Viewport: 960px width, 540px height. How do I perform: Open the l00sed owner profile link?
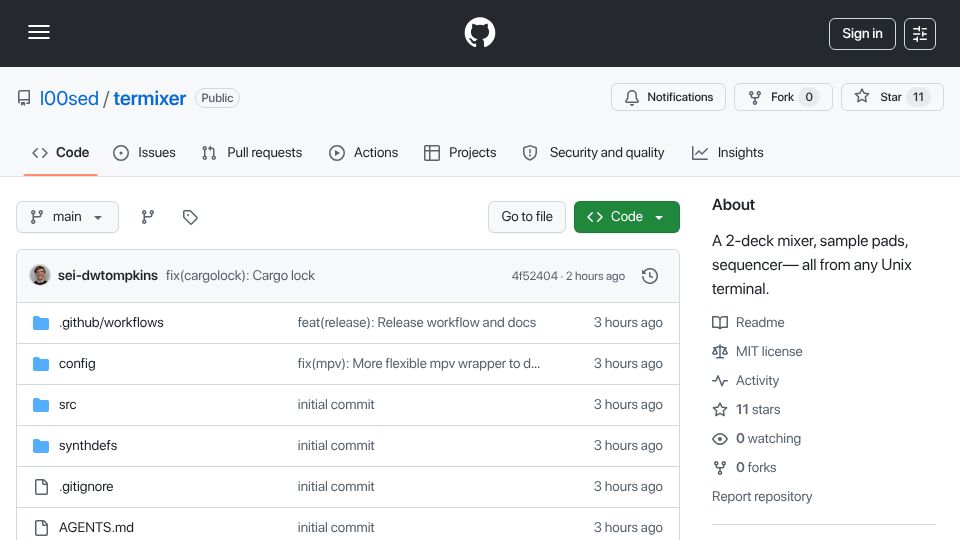point(69,99)
